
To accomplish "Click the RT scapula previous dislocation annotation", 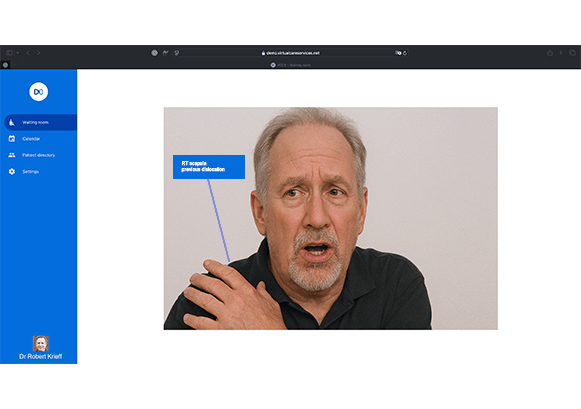I will click(x=209, y=167).
